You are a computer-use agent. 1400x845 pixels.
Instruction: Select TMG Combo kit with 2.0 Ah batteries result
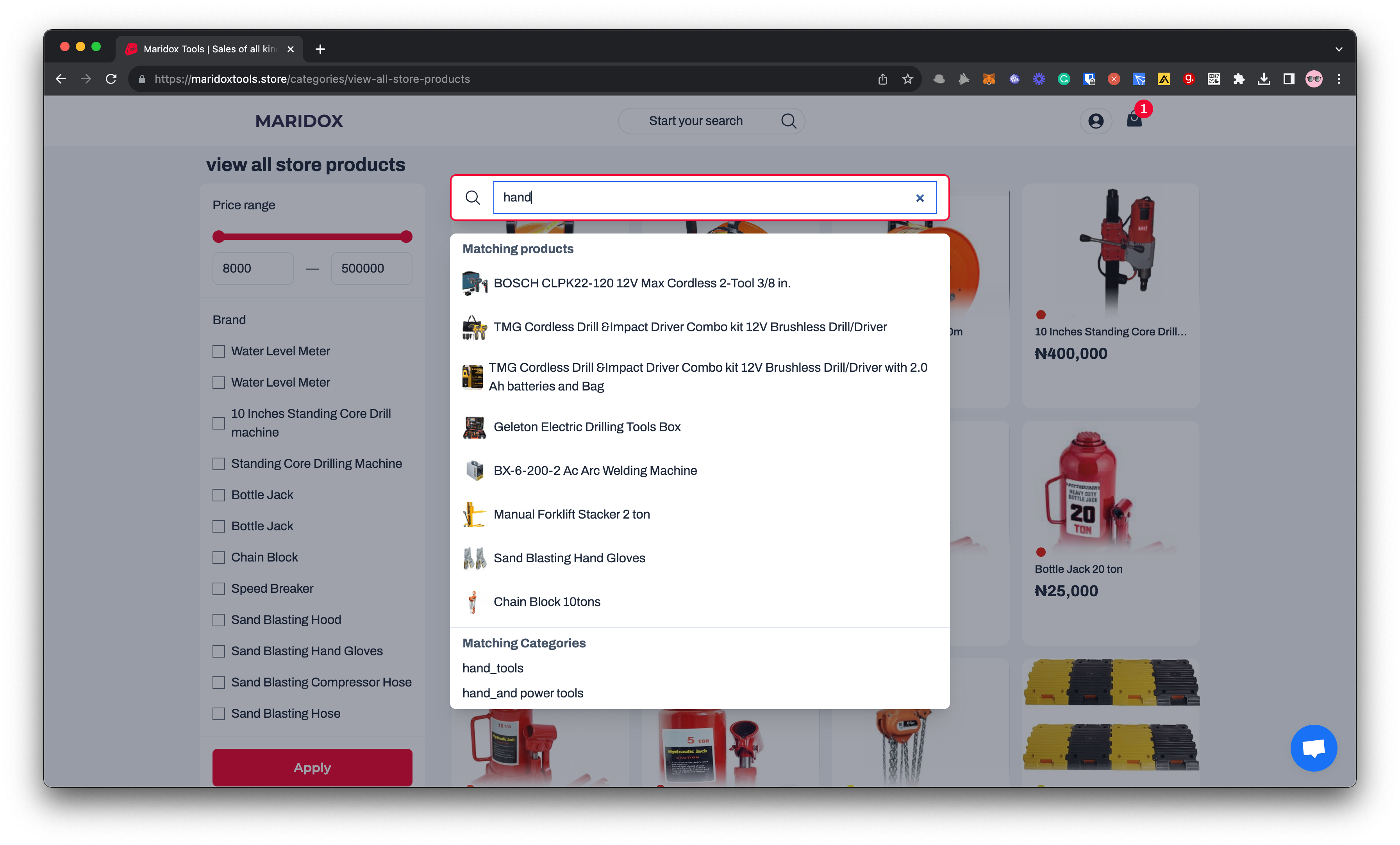click(x=700, y=377)
